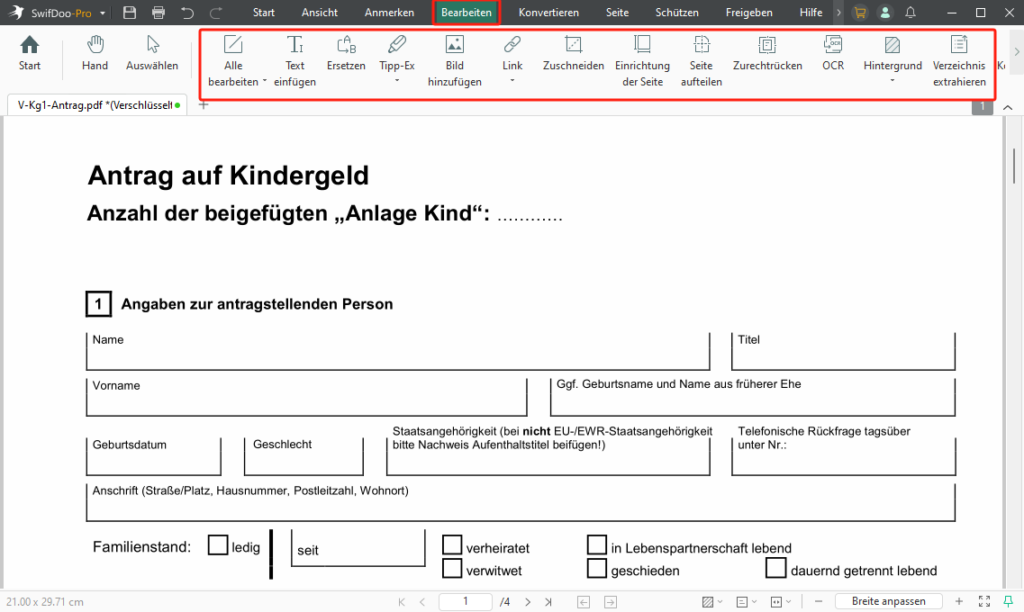Click the Verzeichnis extrahieren button

click(959, 60)
